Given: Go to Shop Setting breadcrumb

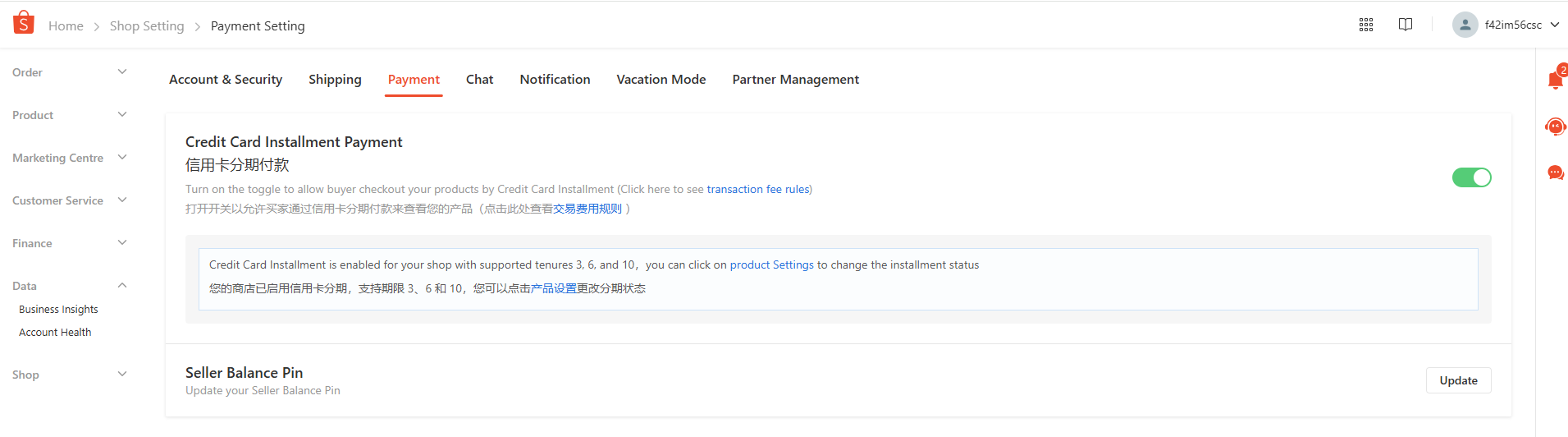Looking at the screenshot, I should (147, 26).
